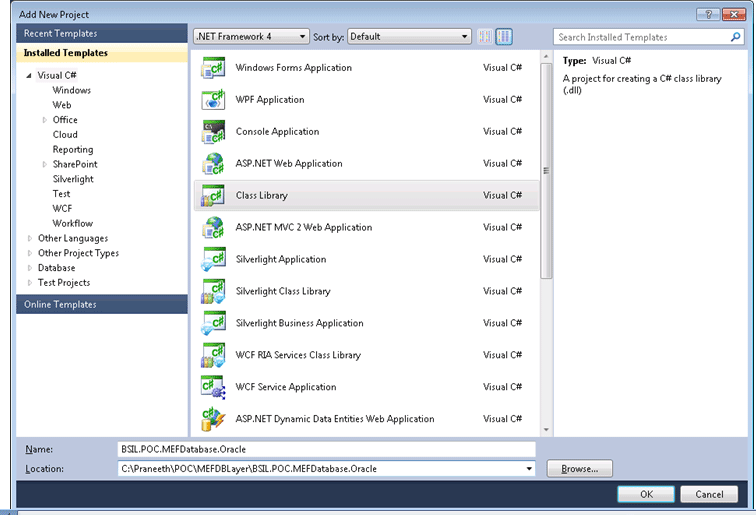Click Browse to choose a location

(x=580, y=469)
